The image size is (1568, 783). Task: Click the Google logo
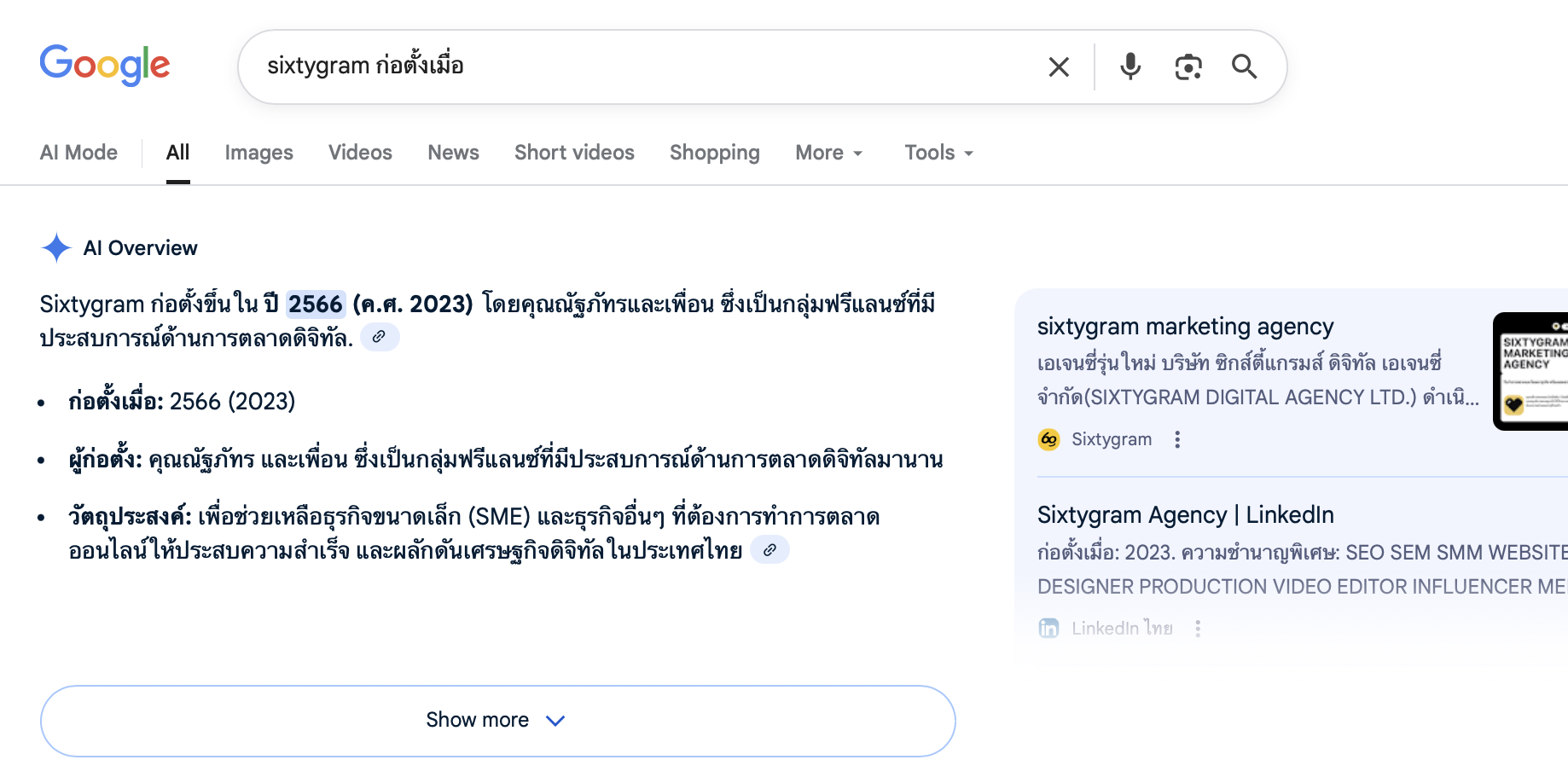click(x=105, y=66)
